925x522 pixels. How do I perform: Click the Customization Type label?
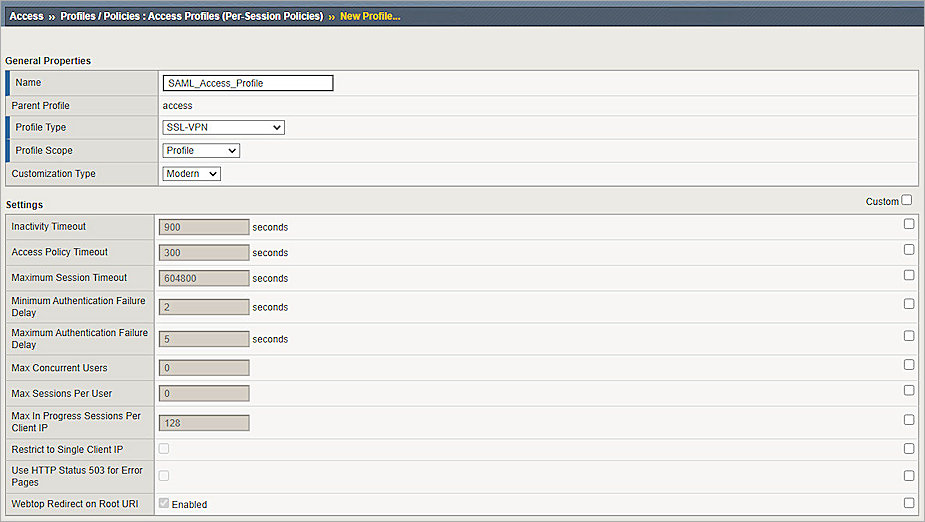coord(53,173)
